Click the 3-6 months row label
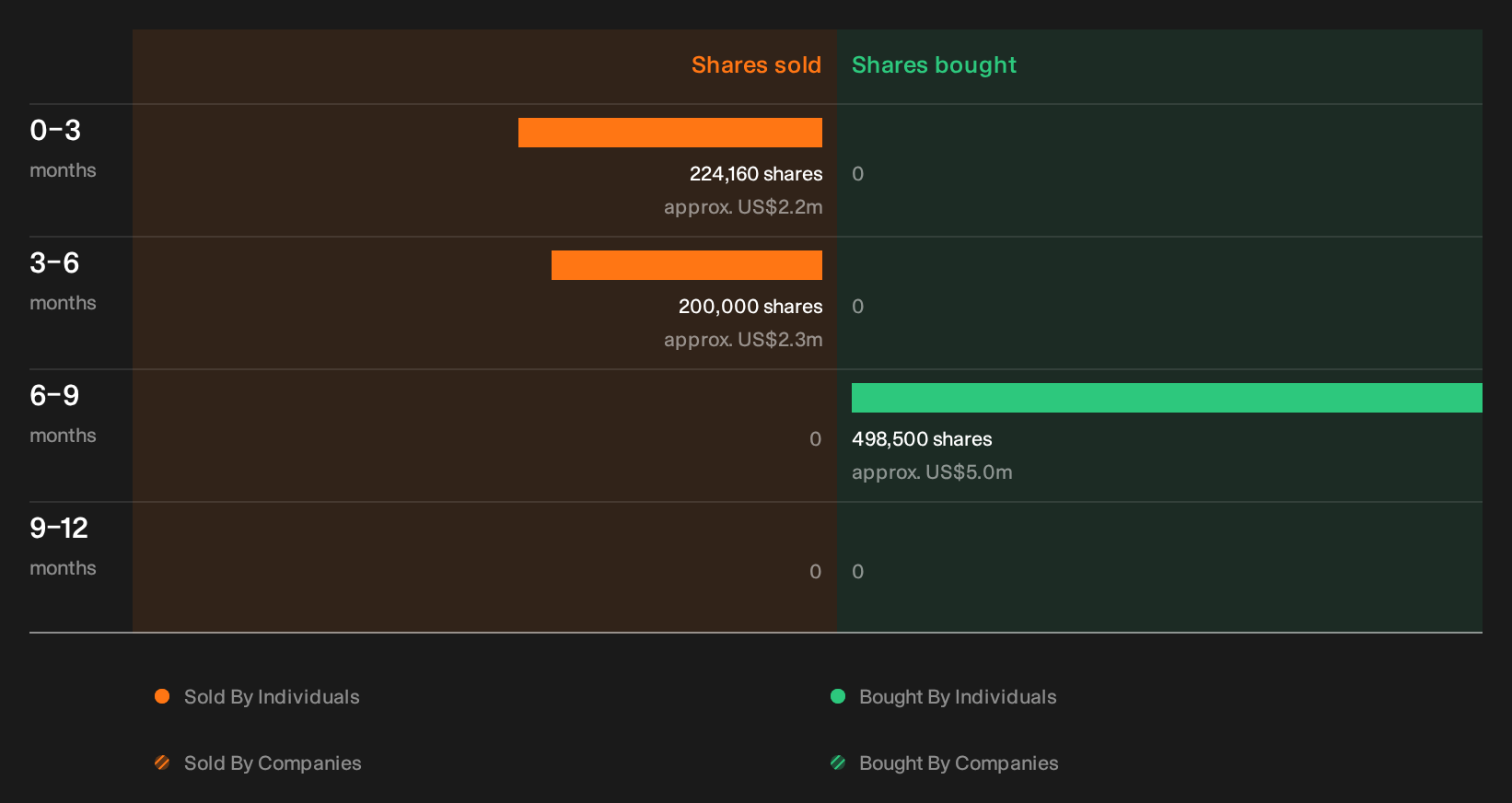1512x803 pixels. 63,280
